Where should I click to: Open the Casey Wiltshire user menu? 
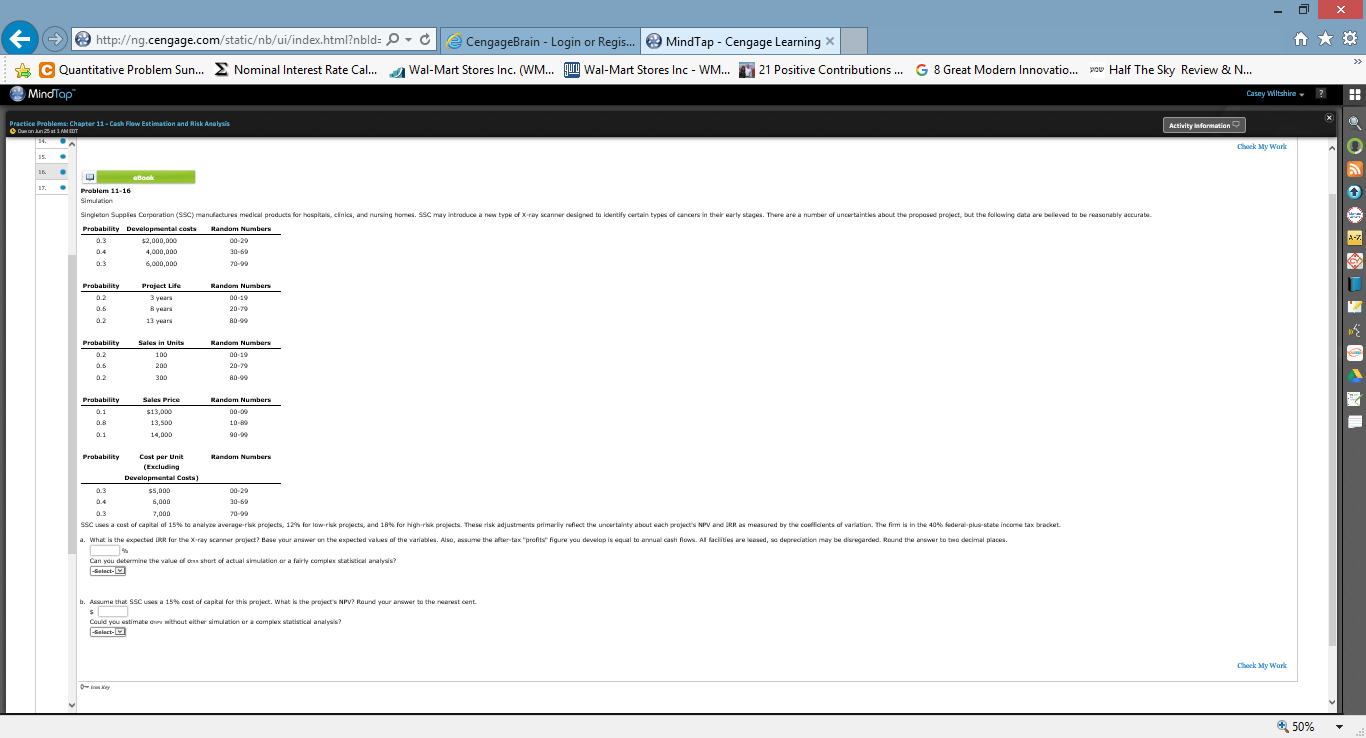point(1275,94)
